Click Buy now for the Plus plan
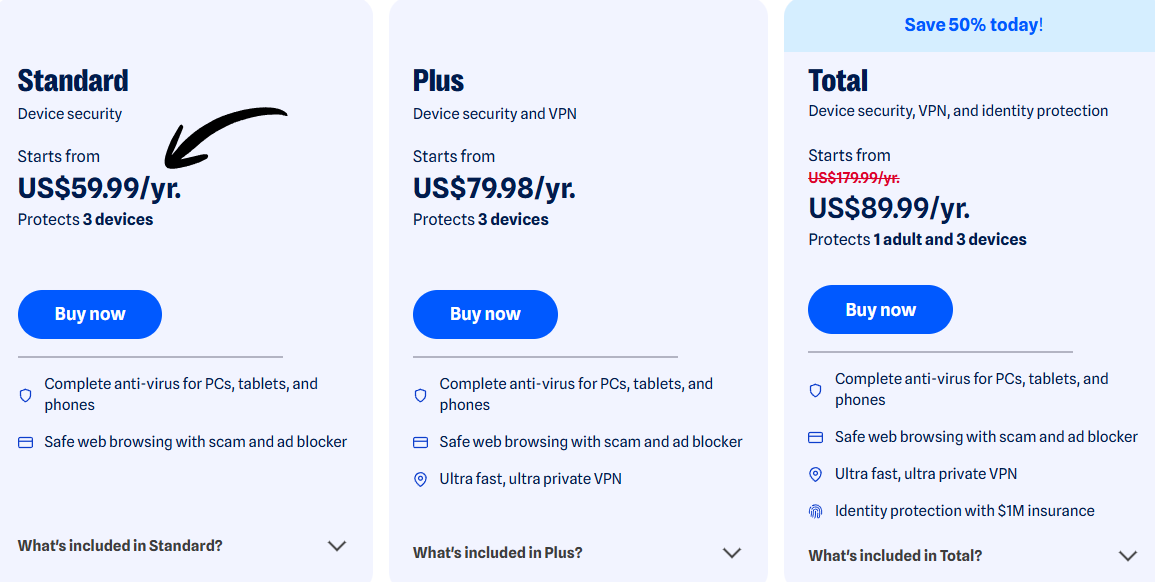This screenshot has width=1155, height=582. pyautogui.click(x=485, y=314)
